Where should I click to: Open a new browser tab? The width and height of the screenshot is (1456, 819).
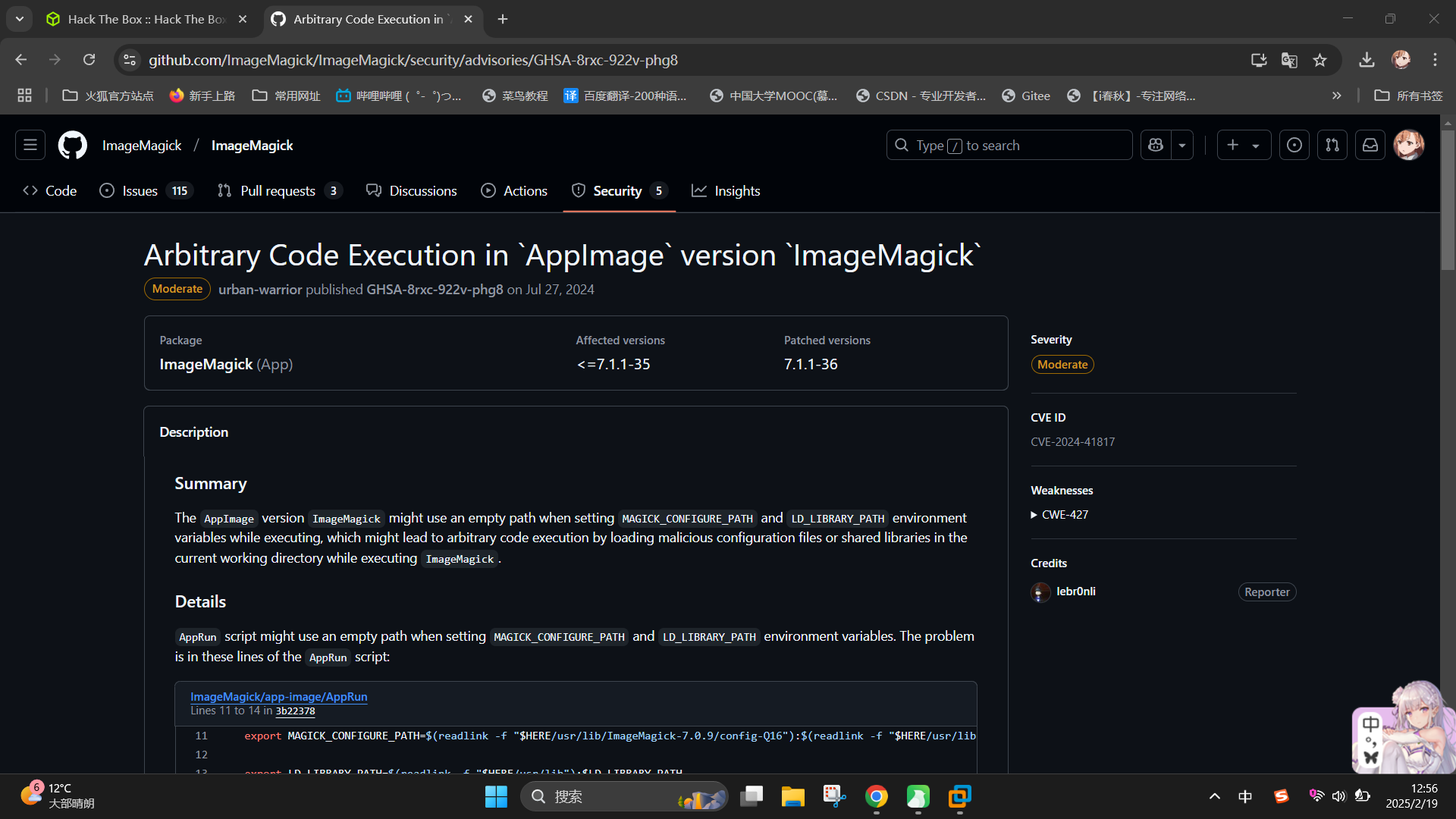pos(503,19)
